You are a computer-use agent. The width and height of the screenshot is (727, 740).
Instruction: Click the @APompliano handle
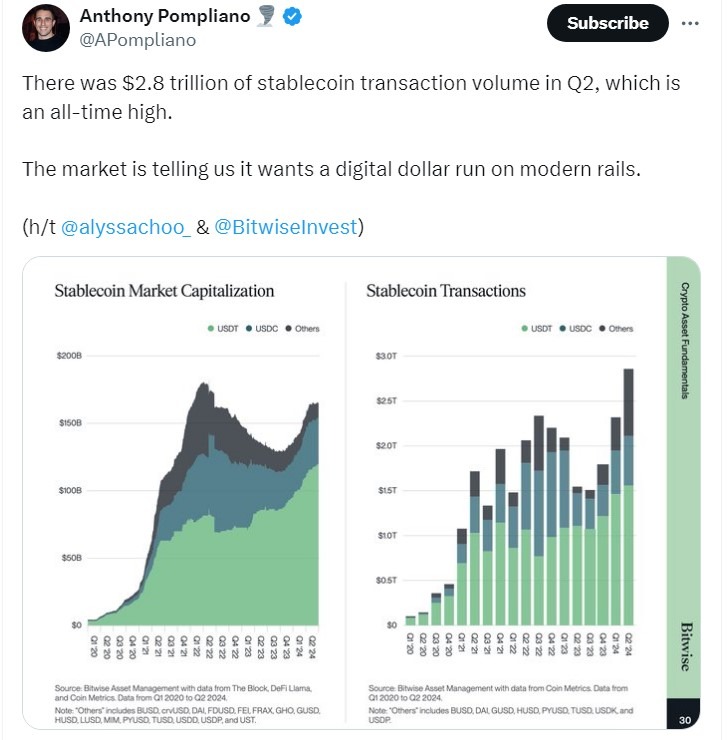[137, 40]
